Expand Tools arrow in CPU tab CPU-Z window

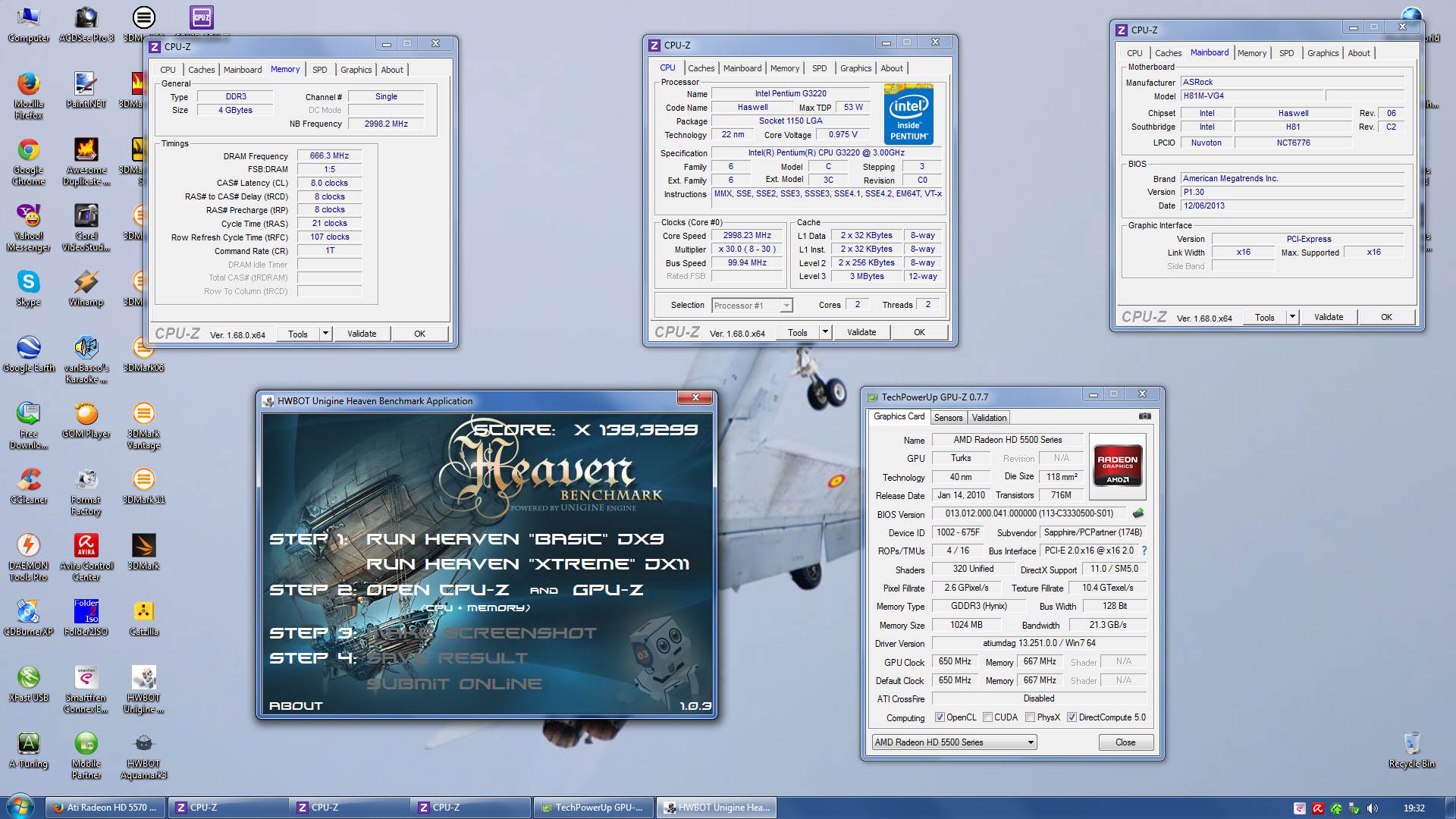coord(825,332)
